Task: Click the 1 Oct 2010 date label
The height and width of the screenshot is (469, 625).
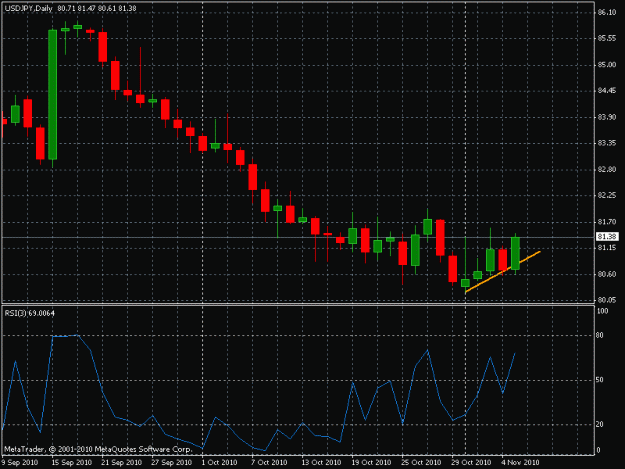Action: (219, 462)
